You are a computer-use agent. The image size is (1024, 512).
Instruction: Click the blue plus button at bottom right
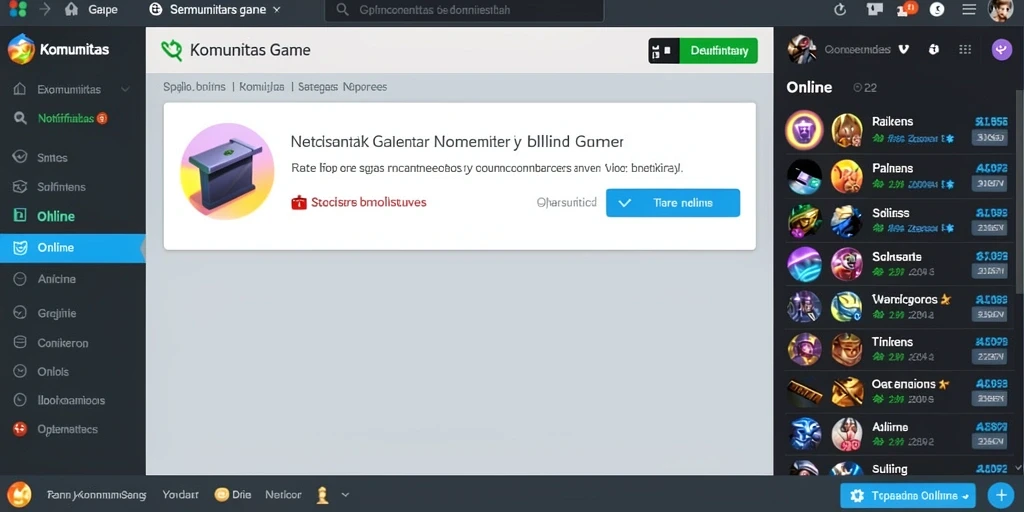coord(1000,494)
